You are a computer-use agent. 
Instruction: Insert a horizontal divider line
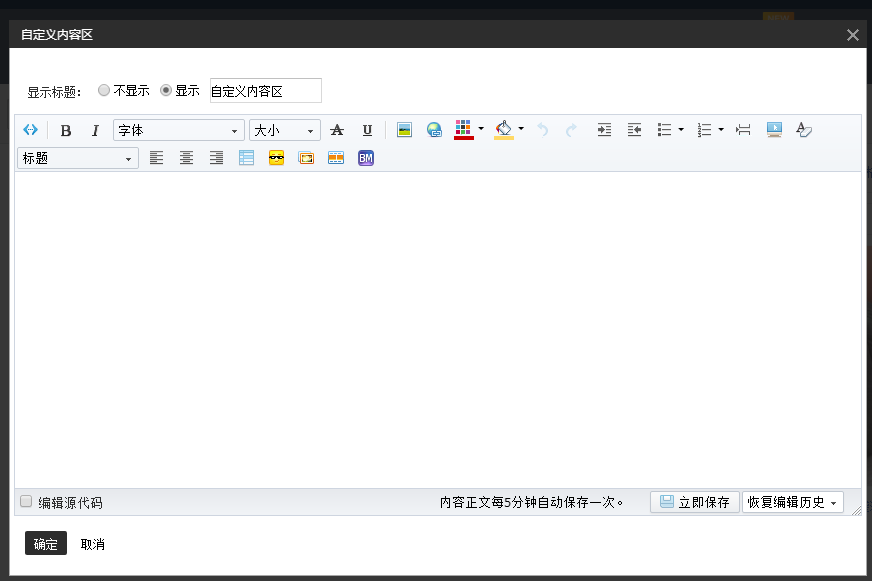coord(743,130)
